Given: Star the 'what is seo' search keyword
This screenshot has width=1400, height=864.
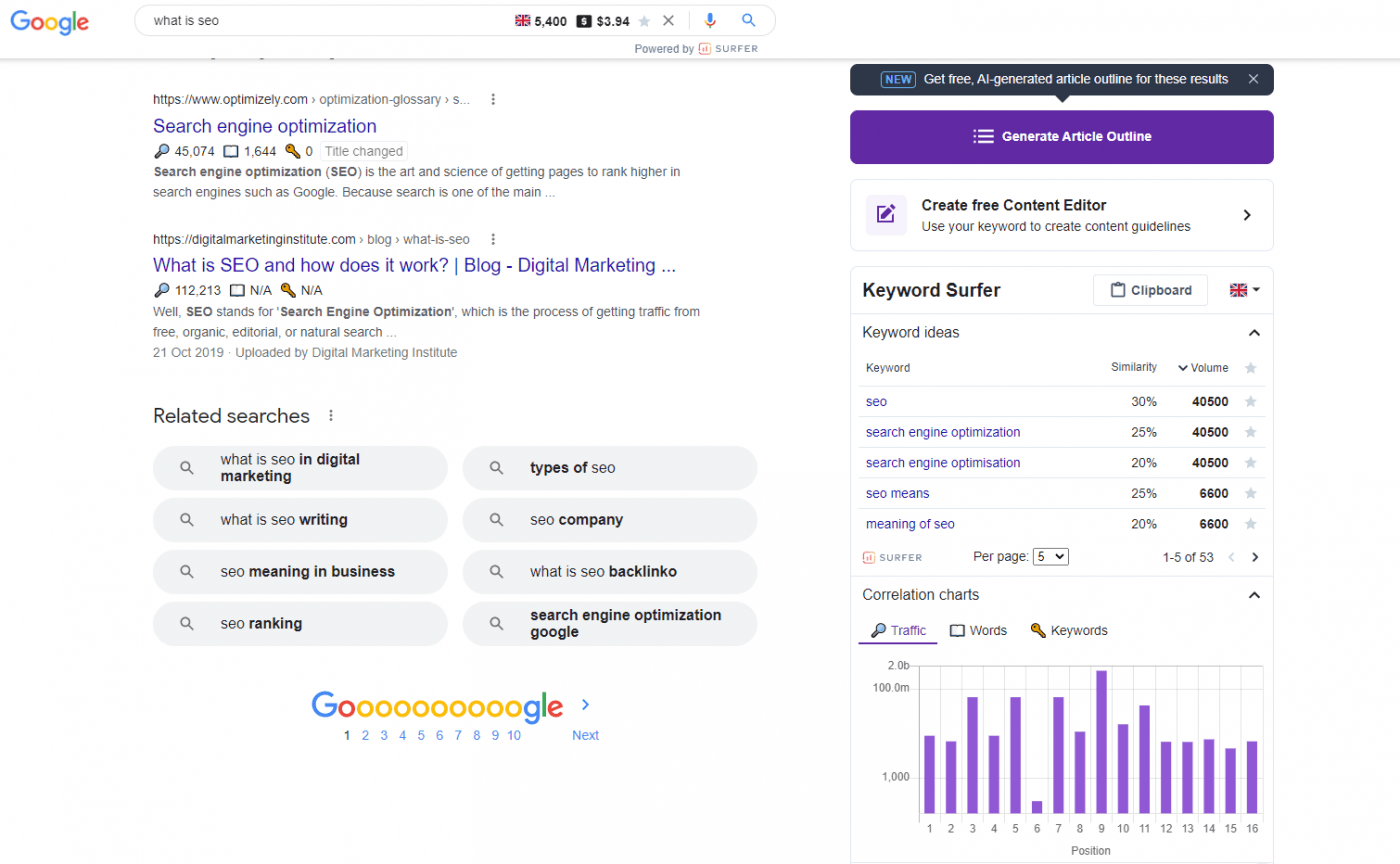Looking at the screenshot, I should click(645, 20).
